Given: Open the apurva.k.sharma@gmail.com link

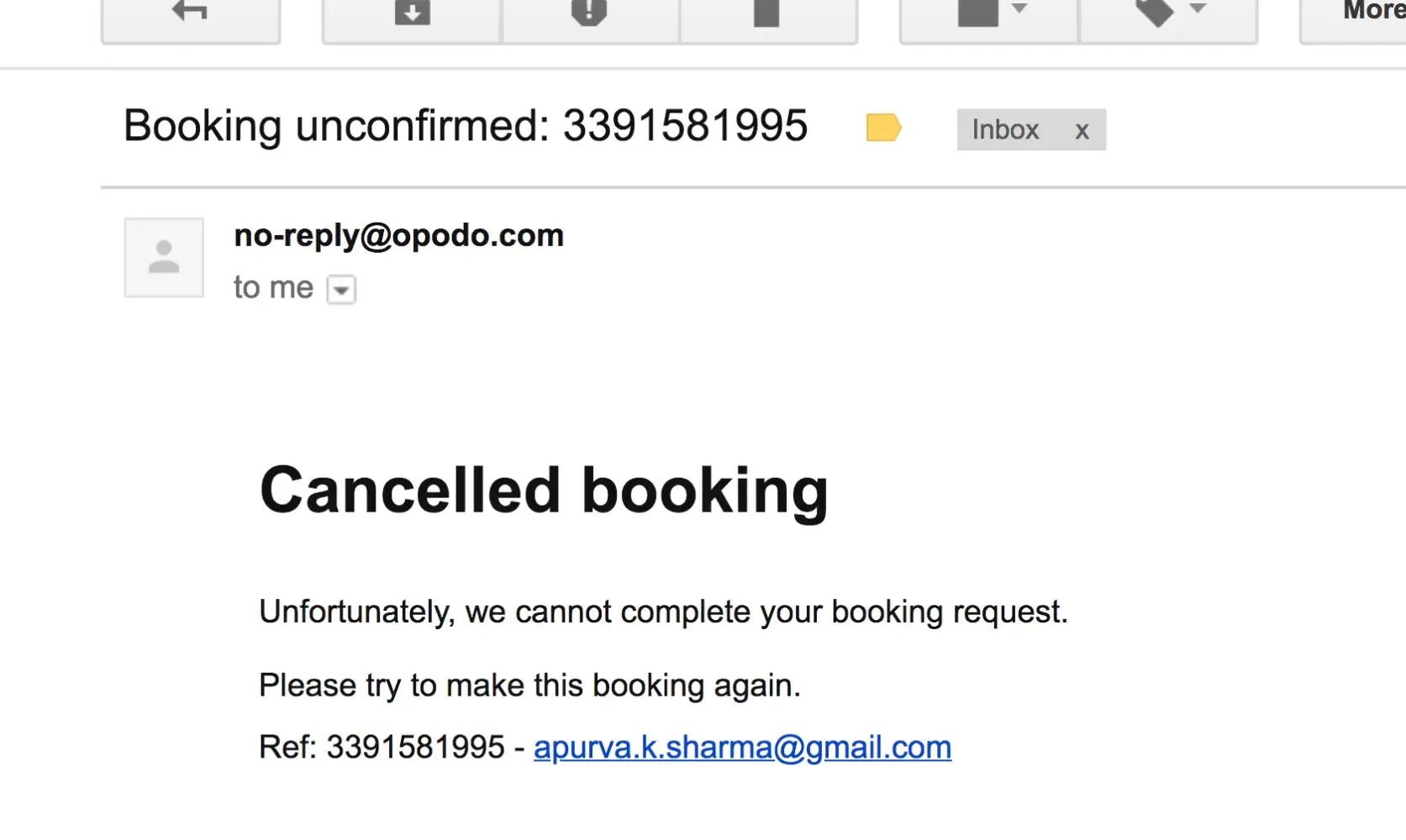Looking at the screenshot, I should coord(742,748).
